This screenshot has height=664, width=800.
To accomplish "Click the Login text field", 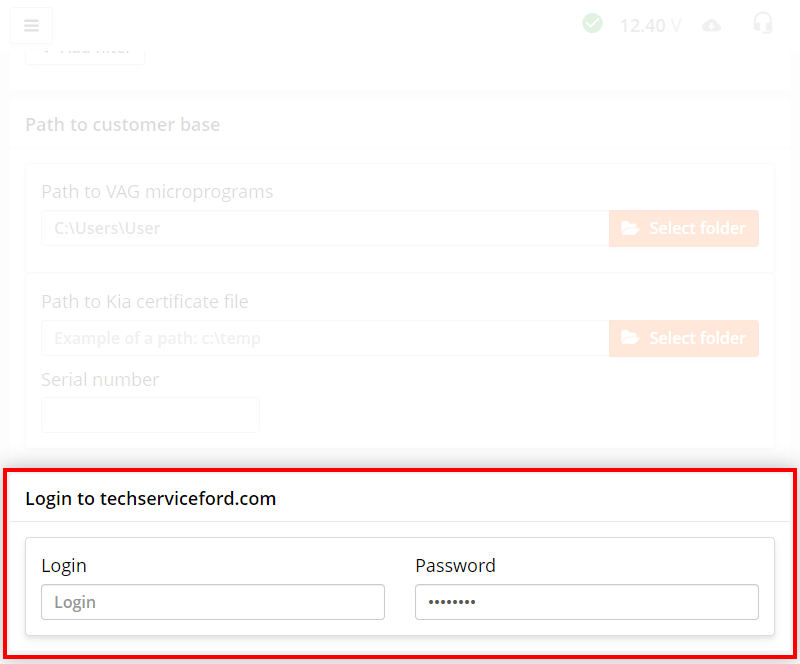I will pos(212,602).
